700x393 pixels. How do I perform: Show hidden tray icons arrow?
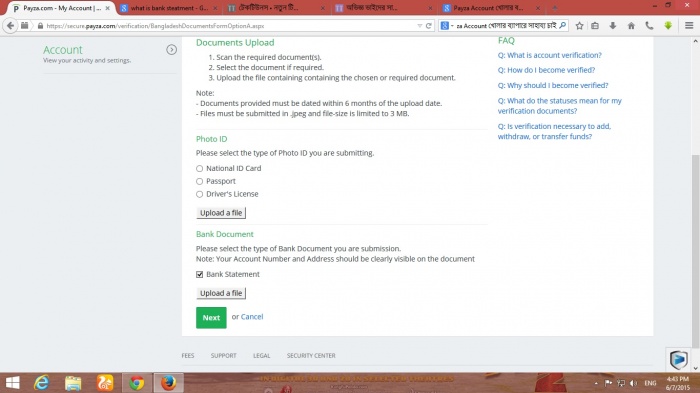[x=596, y=383]
